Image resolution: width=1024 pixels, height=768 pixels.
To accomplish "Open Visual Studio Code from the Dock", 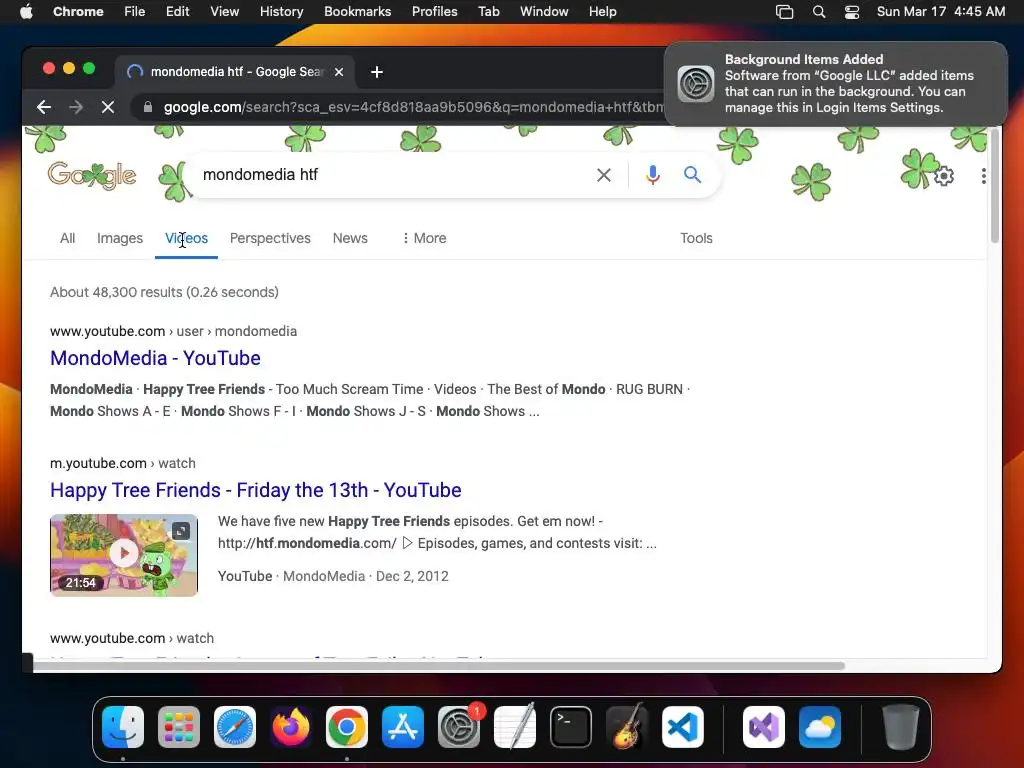I will [683, 727].
